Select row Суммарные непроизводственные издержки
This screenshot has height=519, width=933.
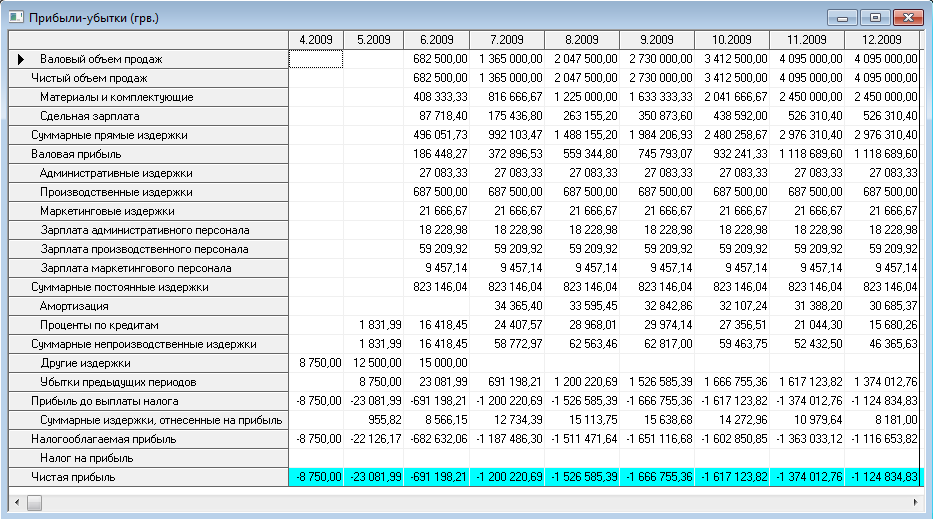149,345
